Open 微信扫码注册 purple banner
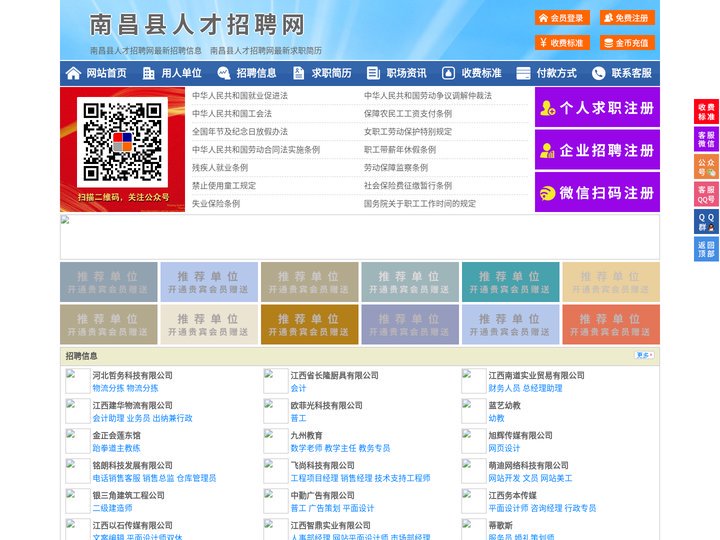Screen dimensions: 720x540 pyautogui.click(x=597, y=192)
